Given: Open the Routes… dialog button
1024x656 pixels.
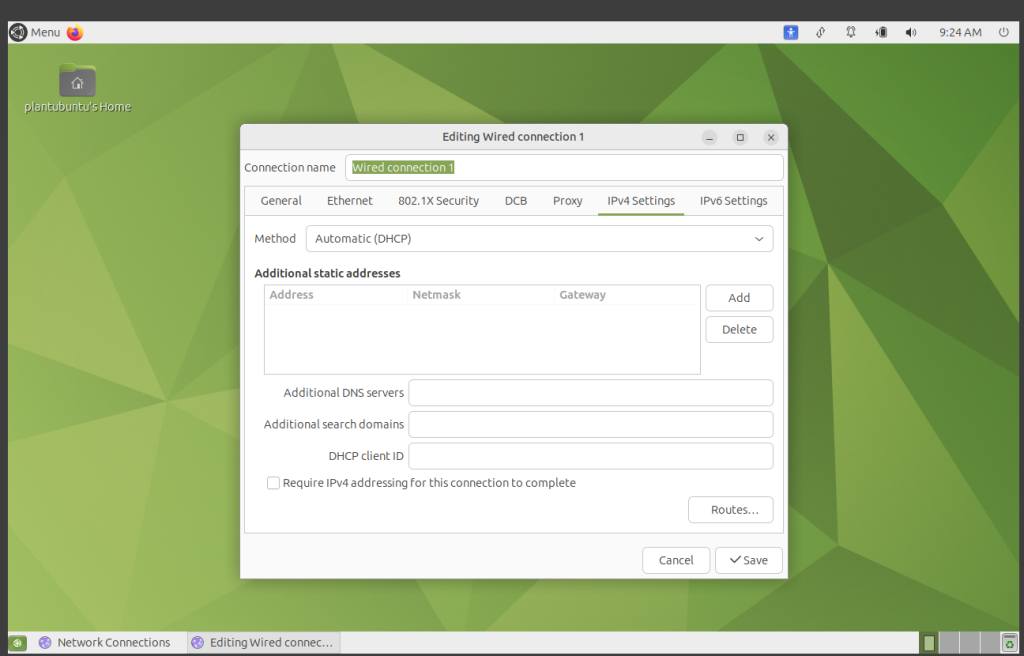Looking at the screenshot, I should click(730, 510).
